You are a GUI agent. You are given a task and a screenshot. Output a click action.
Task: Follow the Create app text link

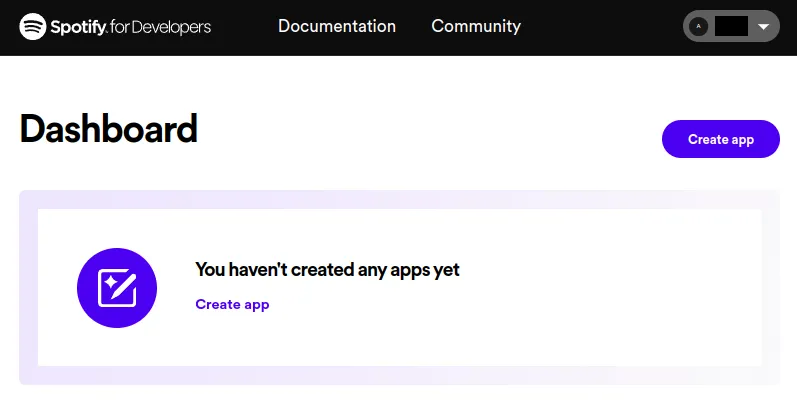(232, 304)
